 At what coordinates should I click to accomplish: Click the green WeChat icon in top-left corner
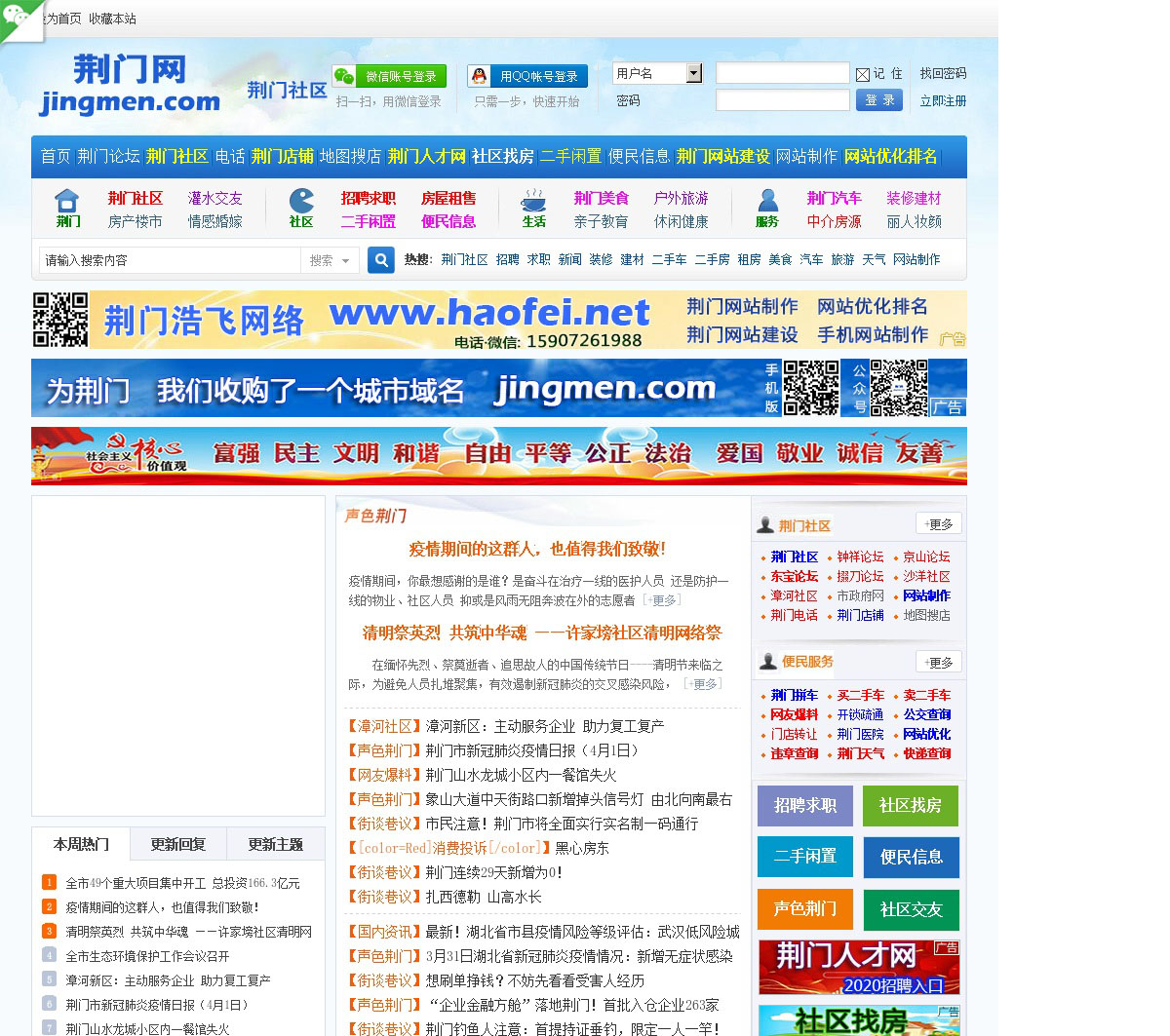tap(18, 17)
